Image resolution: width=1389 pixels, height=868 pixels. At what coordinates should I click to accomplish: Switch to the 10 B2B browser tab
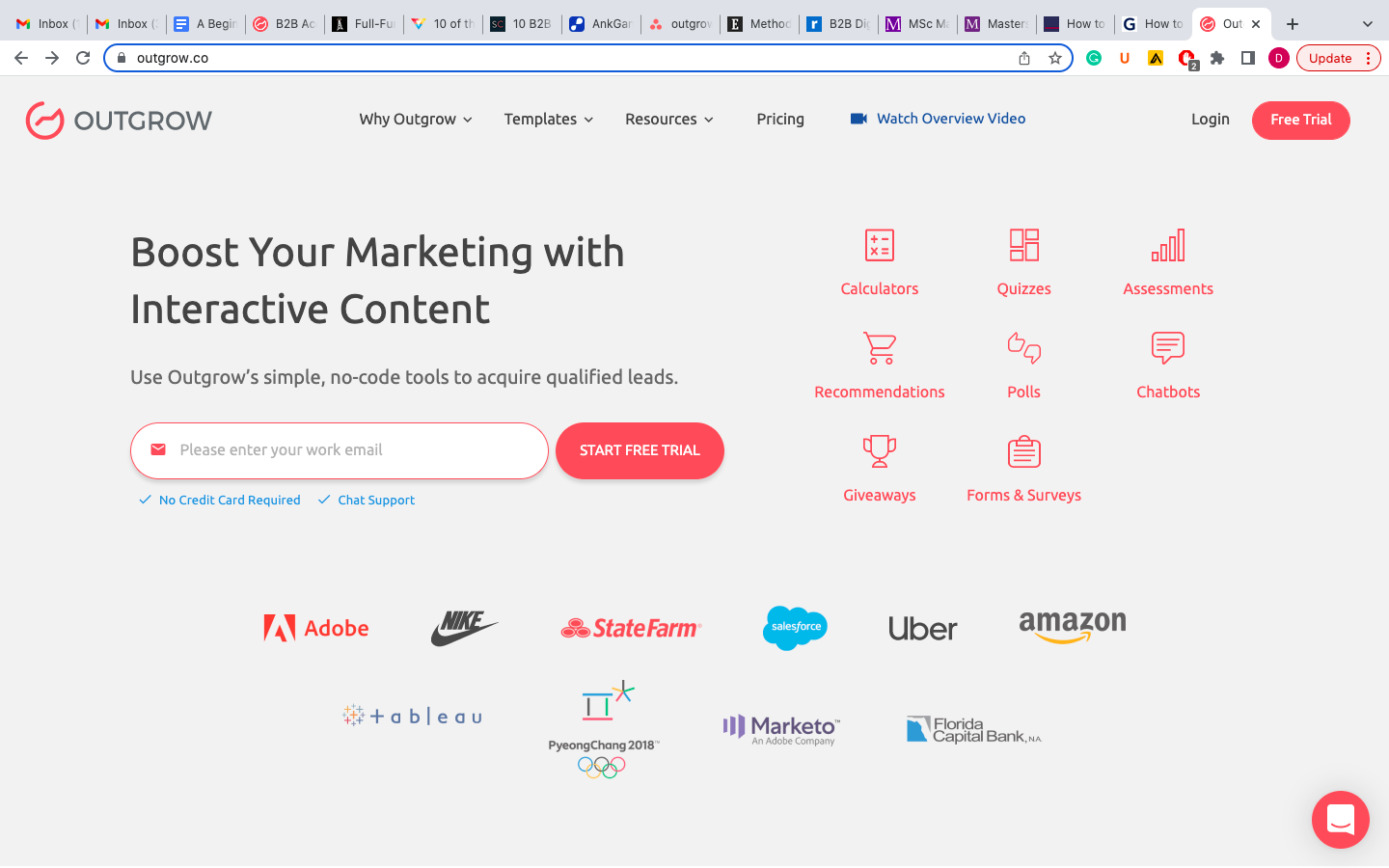[523, 24]
